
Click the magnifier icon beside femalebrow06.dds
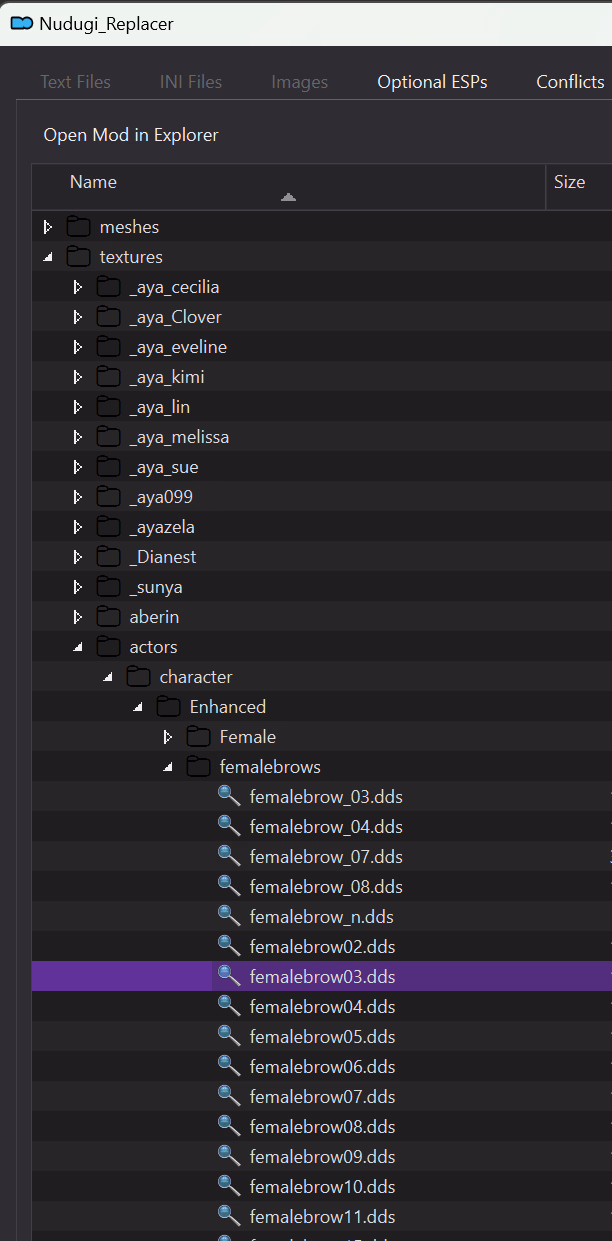[229, 1066]
